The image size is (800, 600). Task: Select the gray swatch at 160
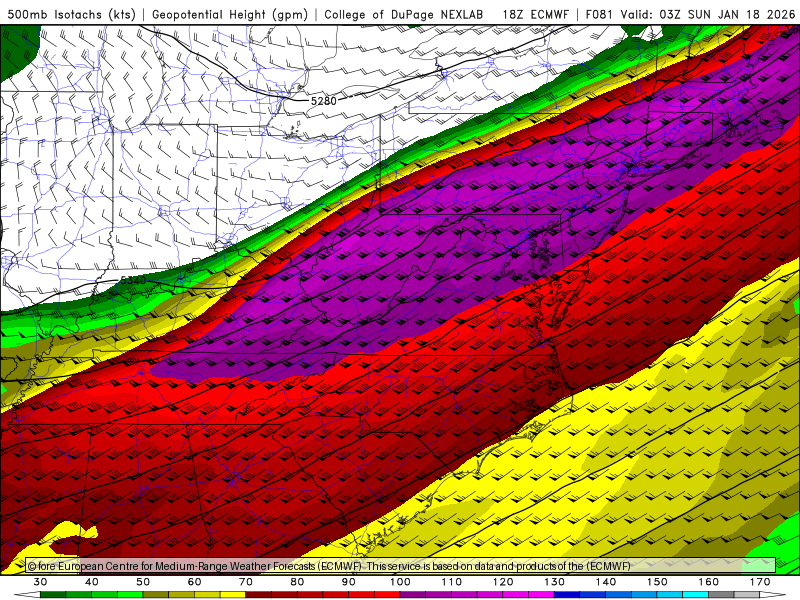pyautogui.click(x=721, y=595)
